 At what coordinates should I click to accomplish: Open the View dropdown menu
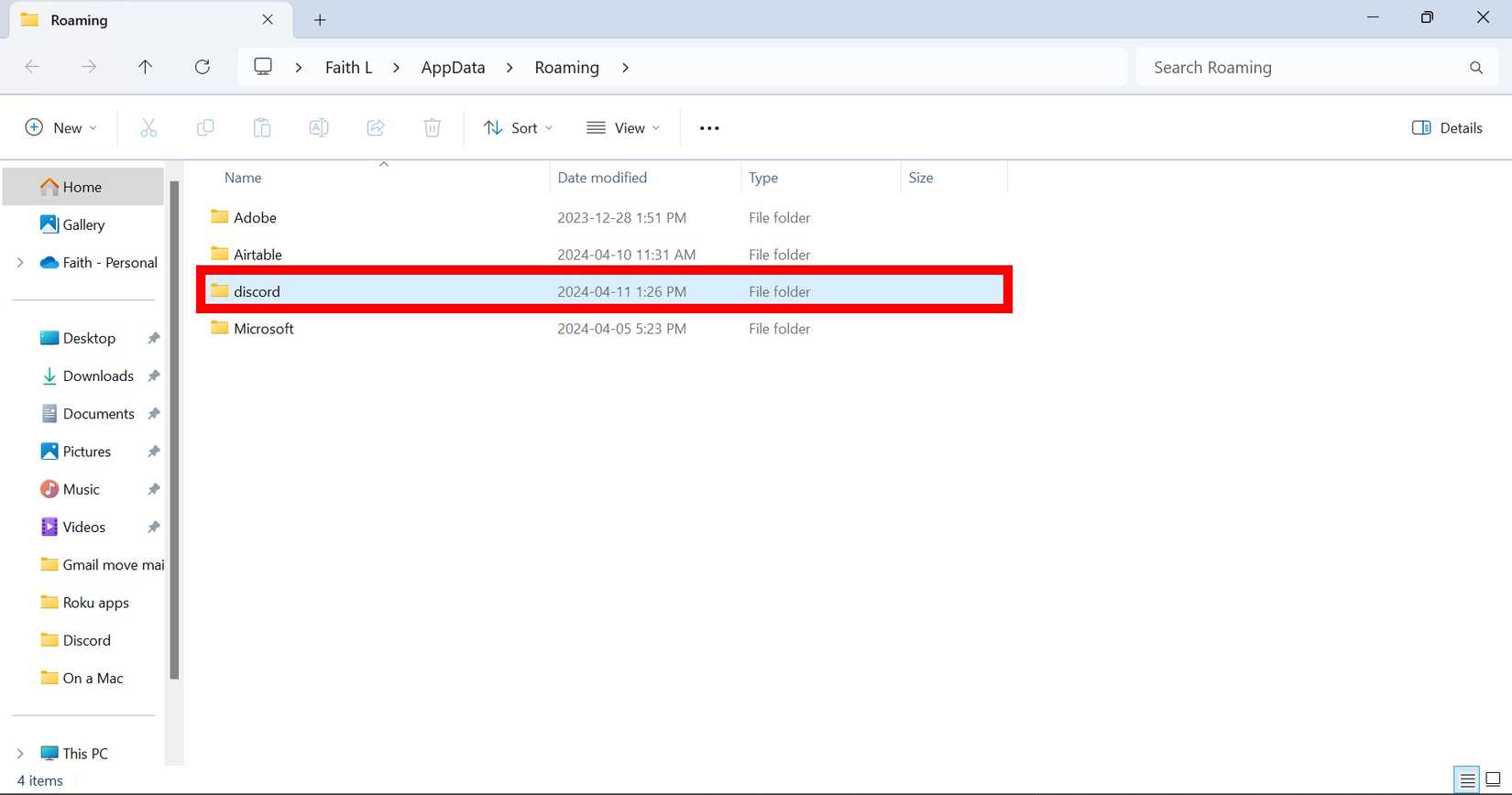click(623, 128)
